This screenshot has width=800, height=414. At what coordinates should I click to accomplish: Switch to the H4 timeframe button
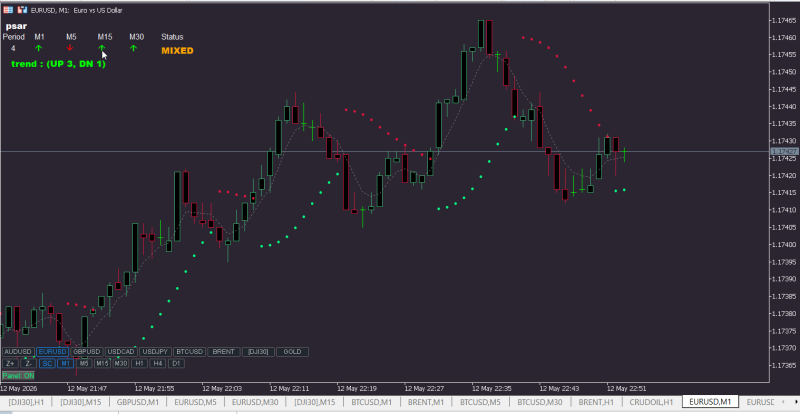158,363
